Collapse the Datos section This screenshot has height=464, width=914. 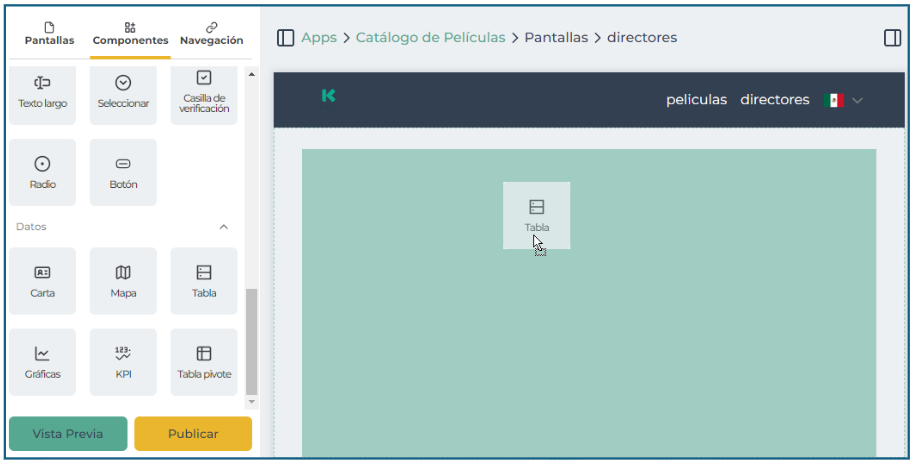pyautogui.click(x=223, y=227)
